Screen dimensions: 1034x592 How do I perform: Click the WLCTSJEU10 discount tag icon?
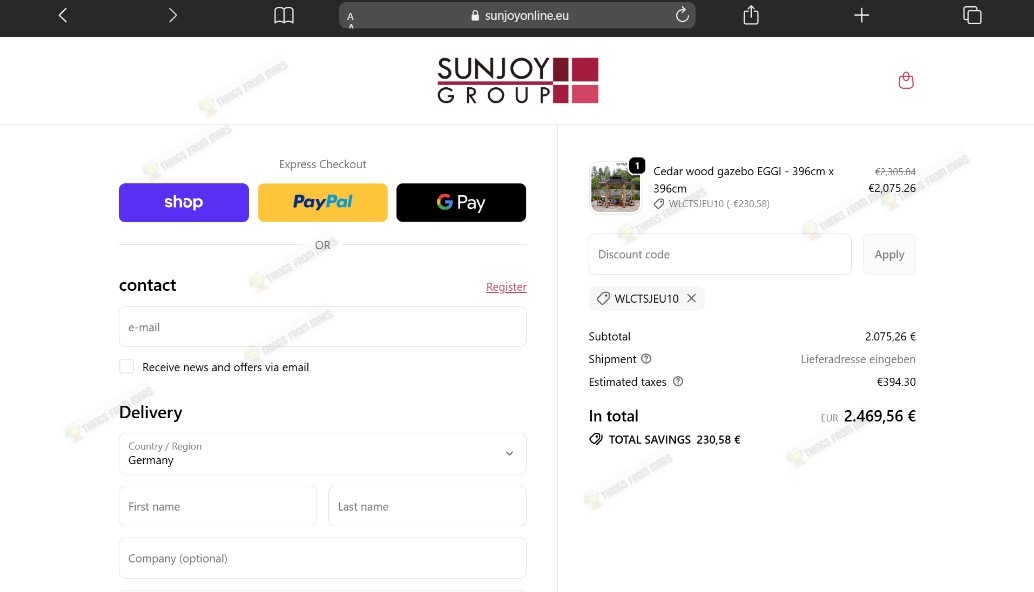pos(603,299)
